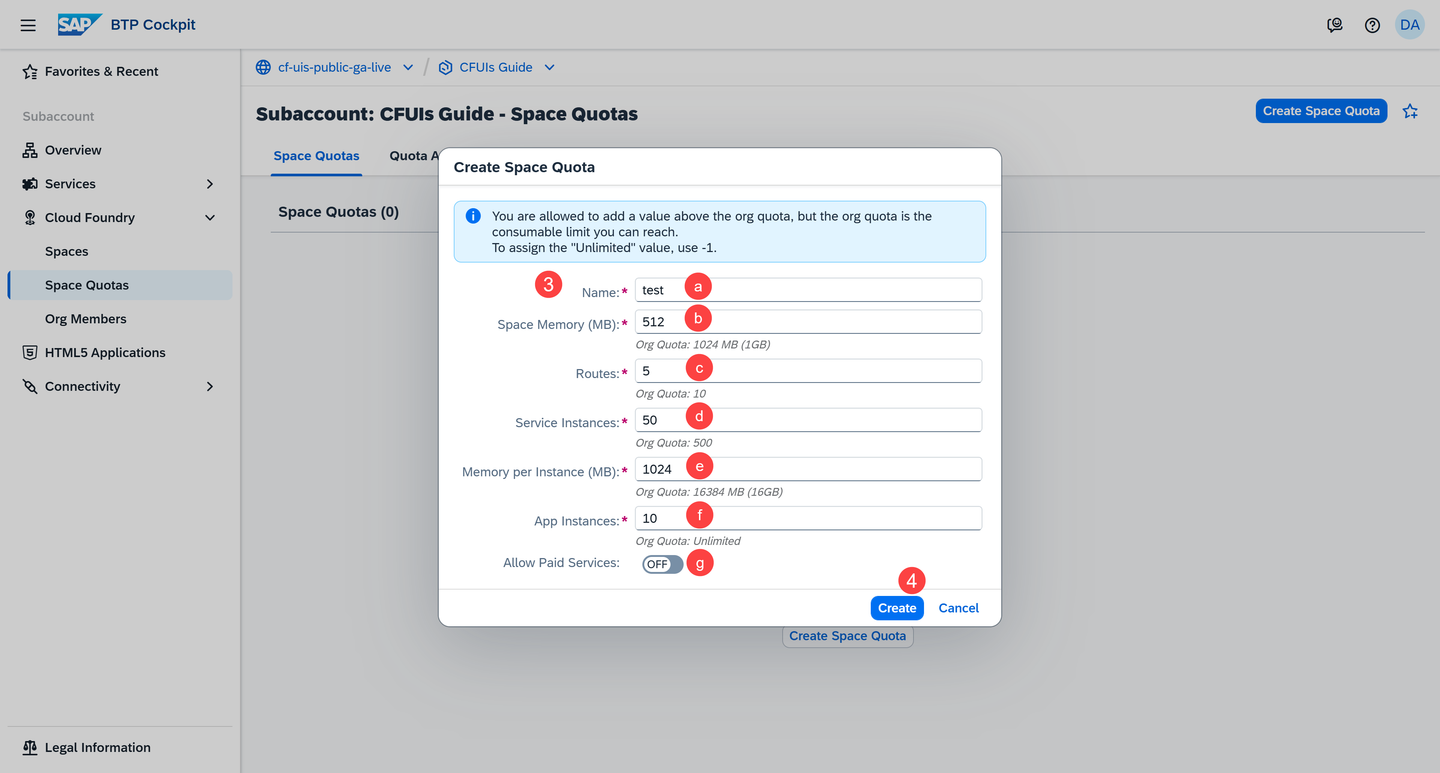
Task: Click the 'Org Quota: 1024 MB (1GB)' hint
Action: tap(703, 345)
